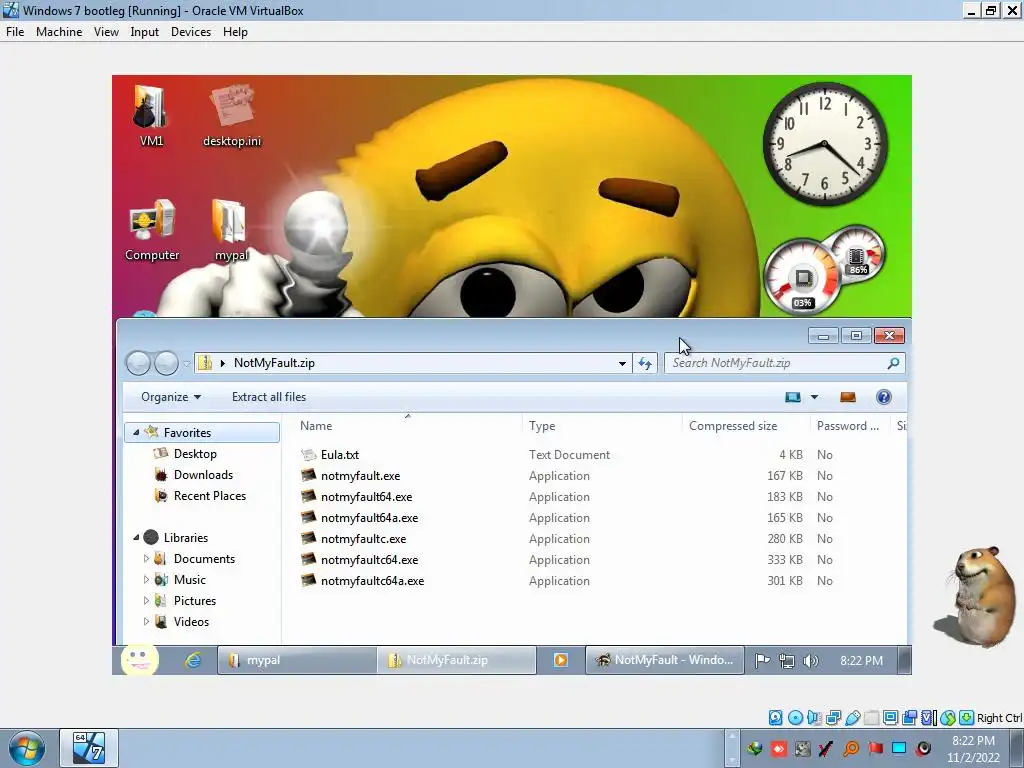Click the search magnifier icon

[893, 363]
